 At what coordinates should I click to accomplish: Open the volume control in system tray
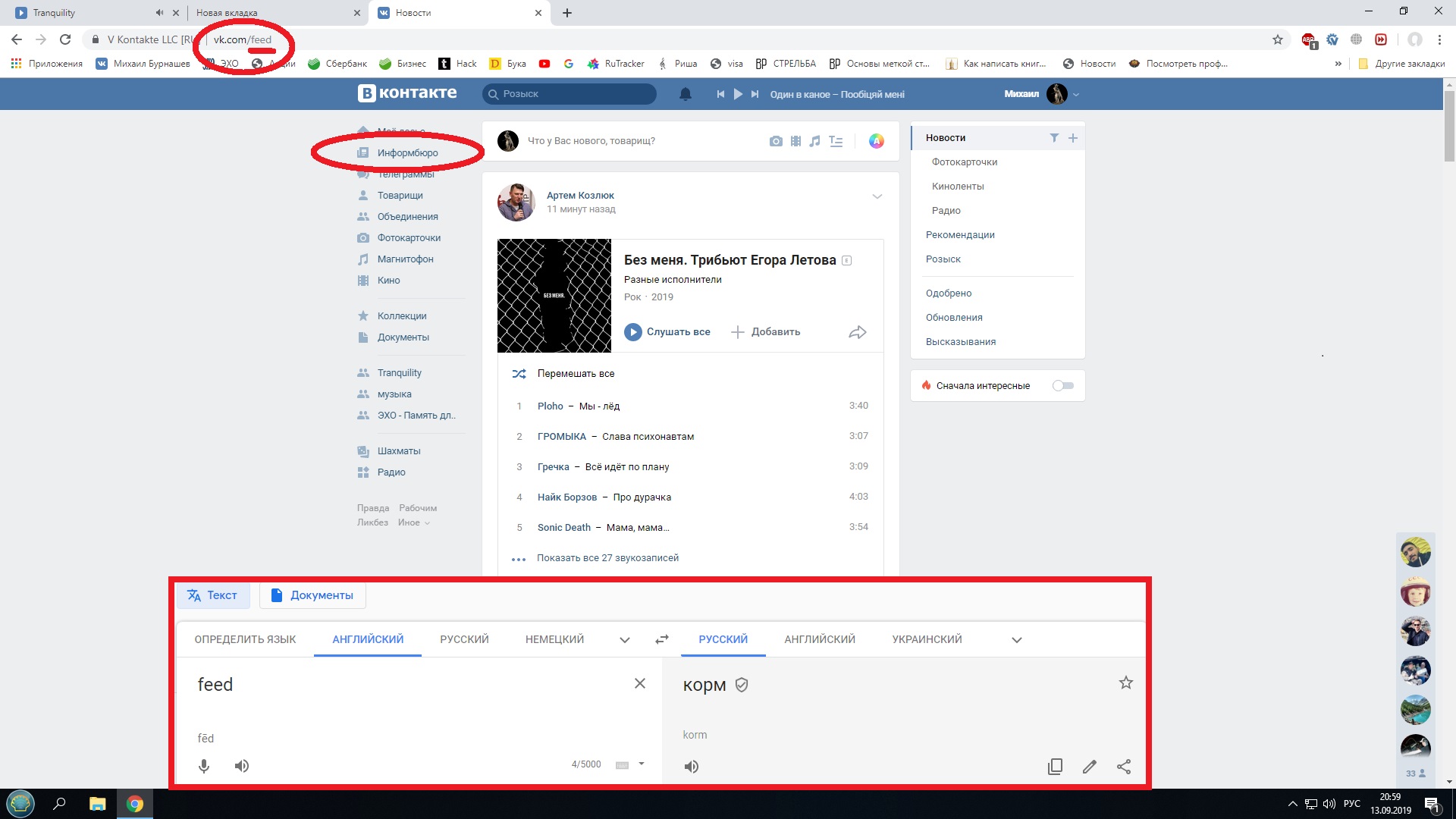1329,804
